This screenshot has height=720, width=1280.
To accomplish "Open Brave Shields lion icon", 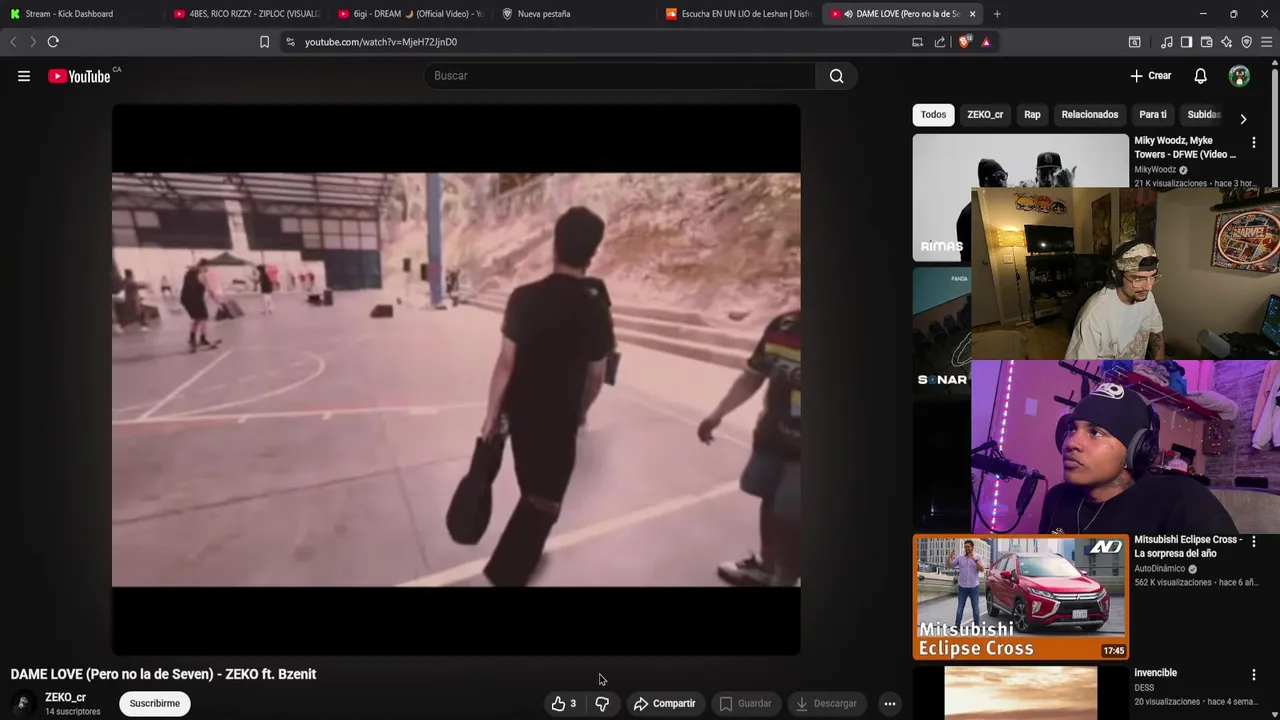I will click(964, 42).
